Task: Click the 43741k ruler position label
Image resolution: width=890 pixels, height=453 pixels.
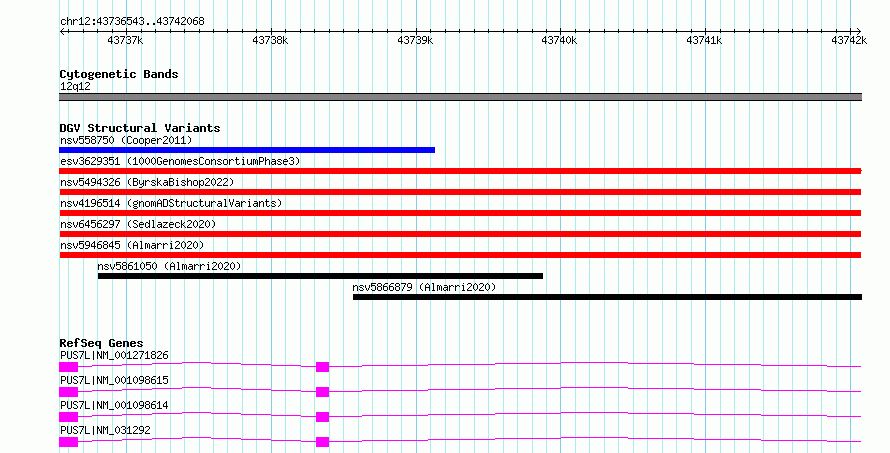Action: 704,40
